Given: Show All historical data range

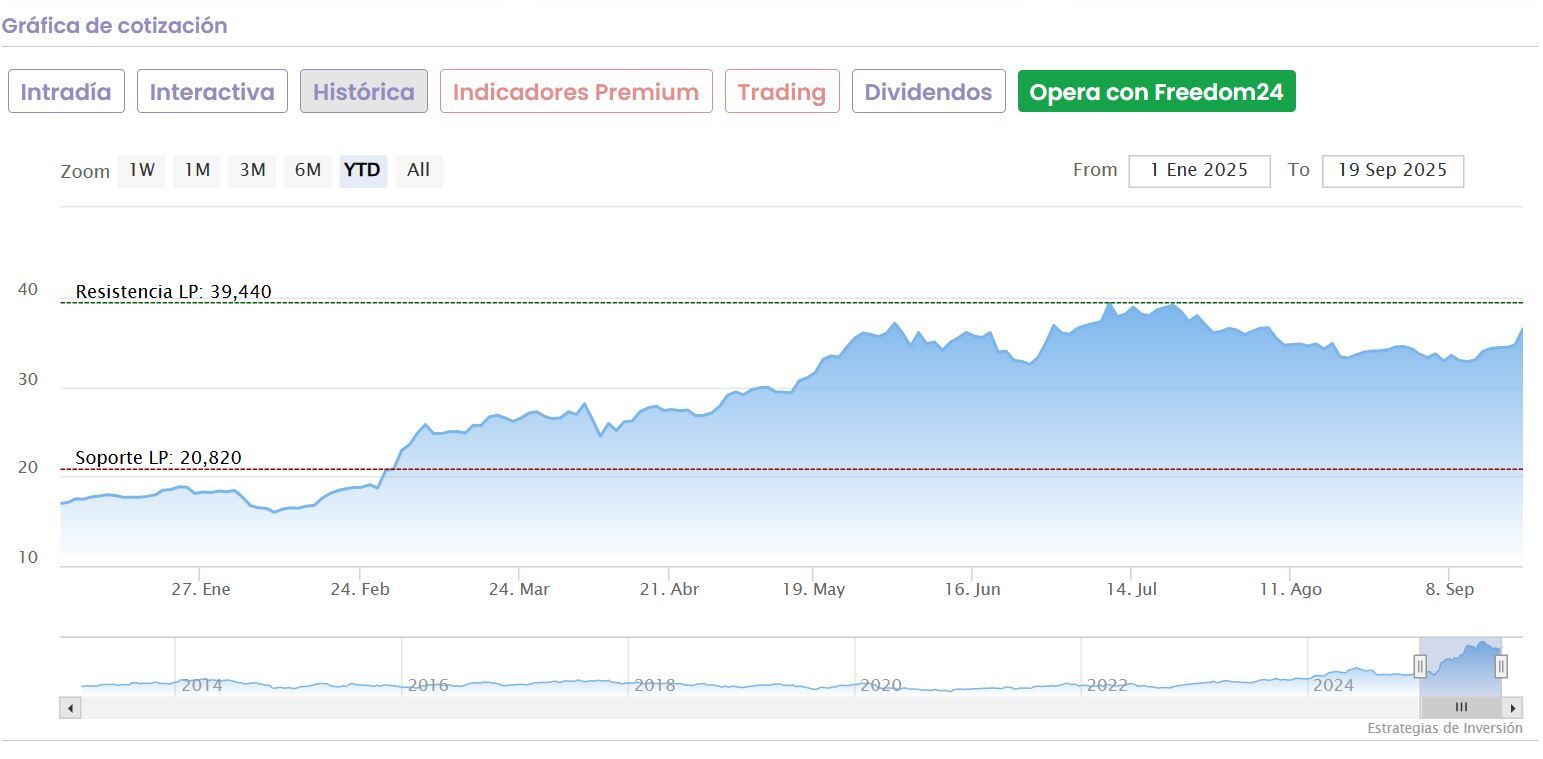Looking at the screenshot, I should 418,170.
